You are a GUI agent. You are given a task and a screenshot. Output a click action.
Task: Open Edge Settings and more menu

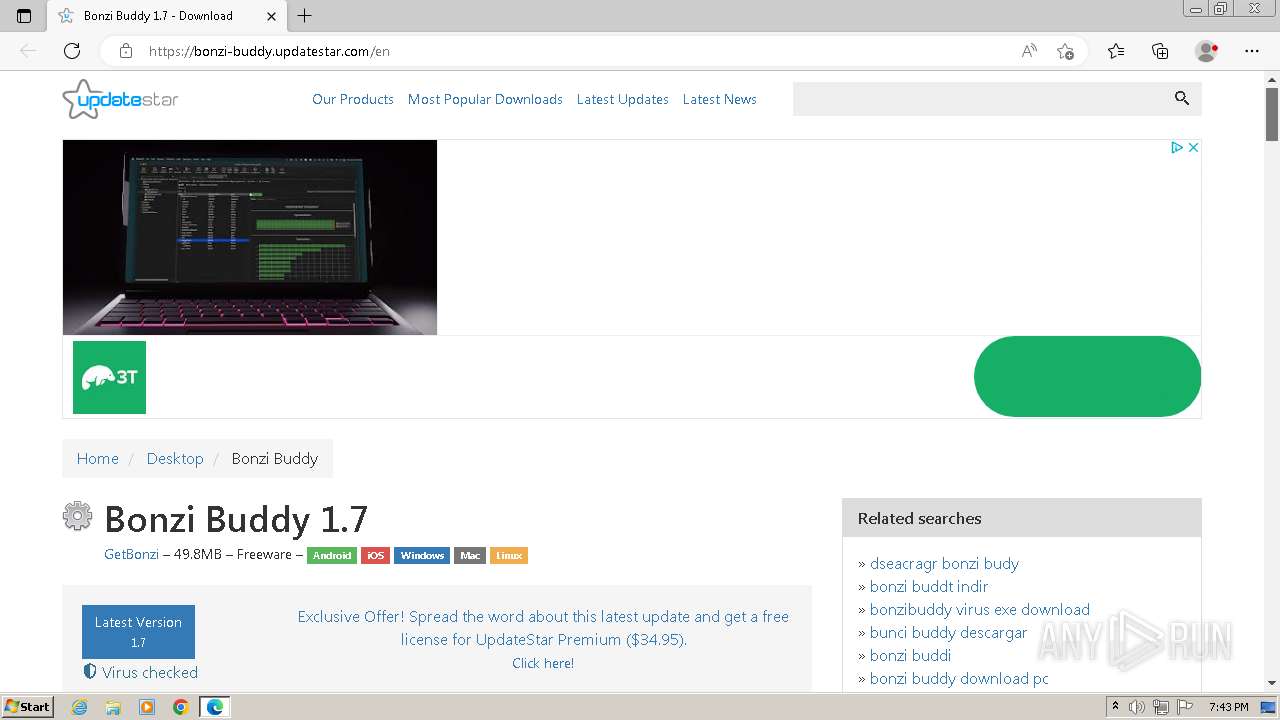[1252, 51]
